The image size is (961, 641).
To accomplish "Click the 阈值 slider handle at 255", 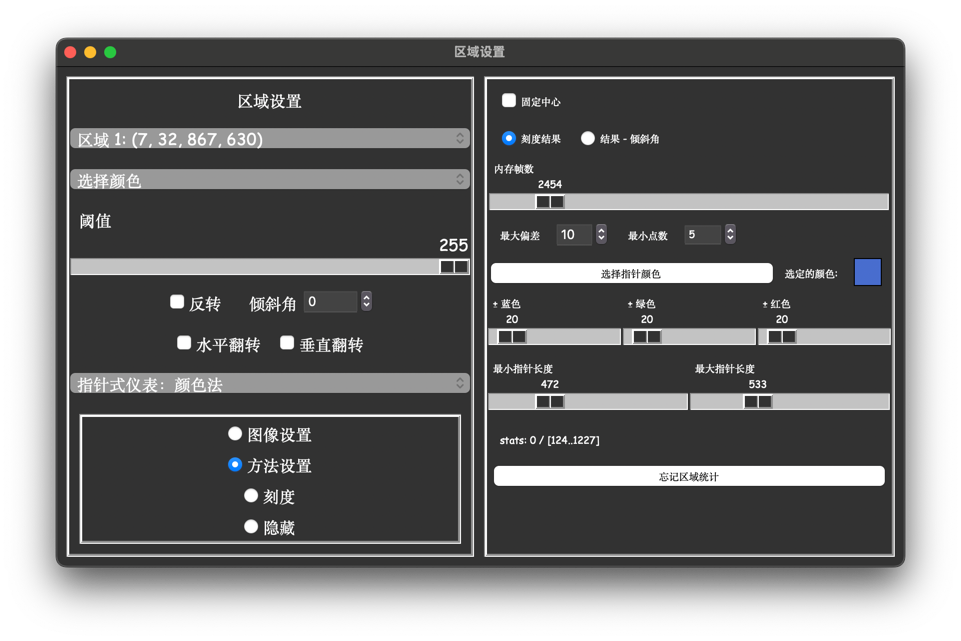I will 454,267.
